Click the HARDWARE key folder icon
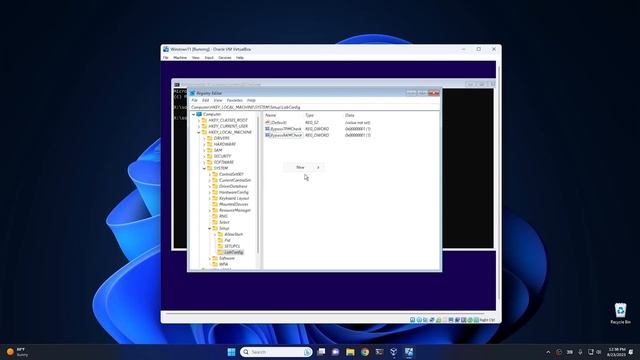640x360 pixels. pos(210,144)
